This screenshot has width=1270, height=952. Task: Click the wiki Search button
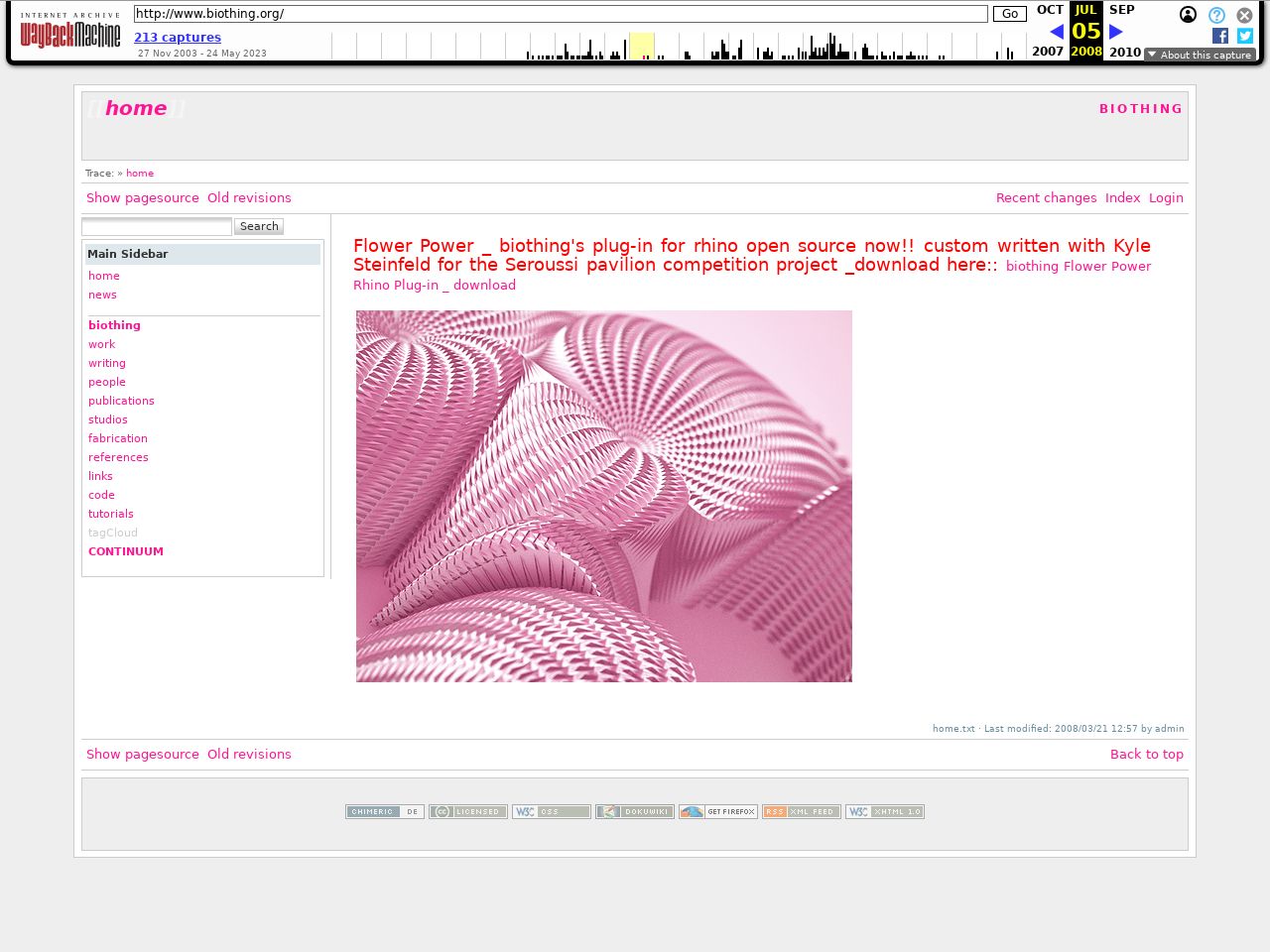259,227
